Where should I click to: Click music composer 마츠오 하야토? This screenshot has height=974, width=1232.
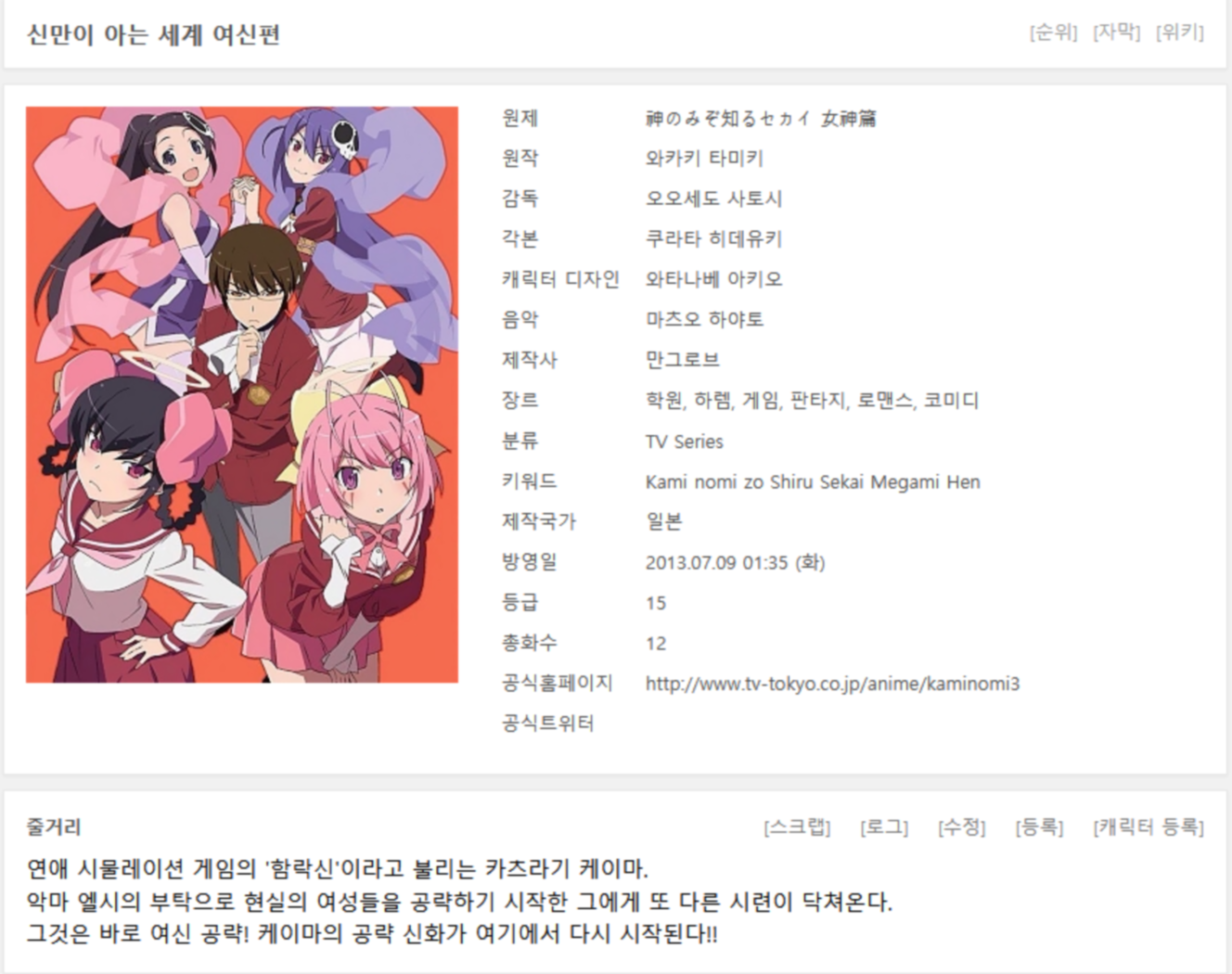(x=704, y=320)
